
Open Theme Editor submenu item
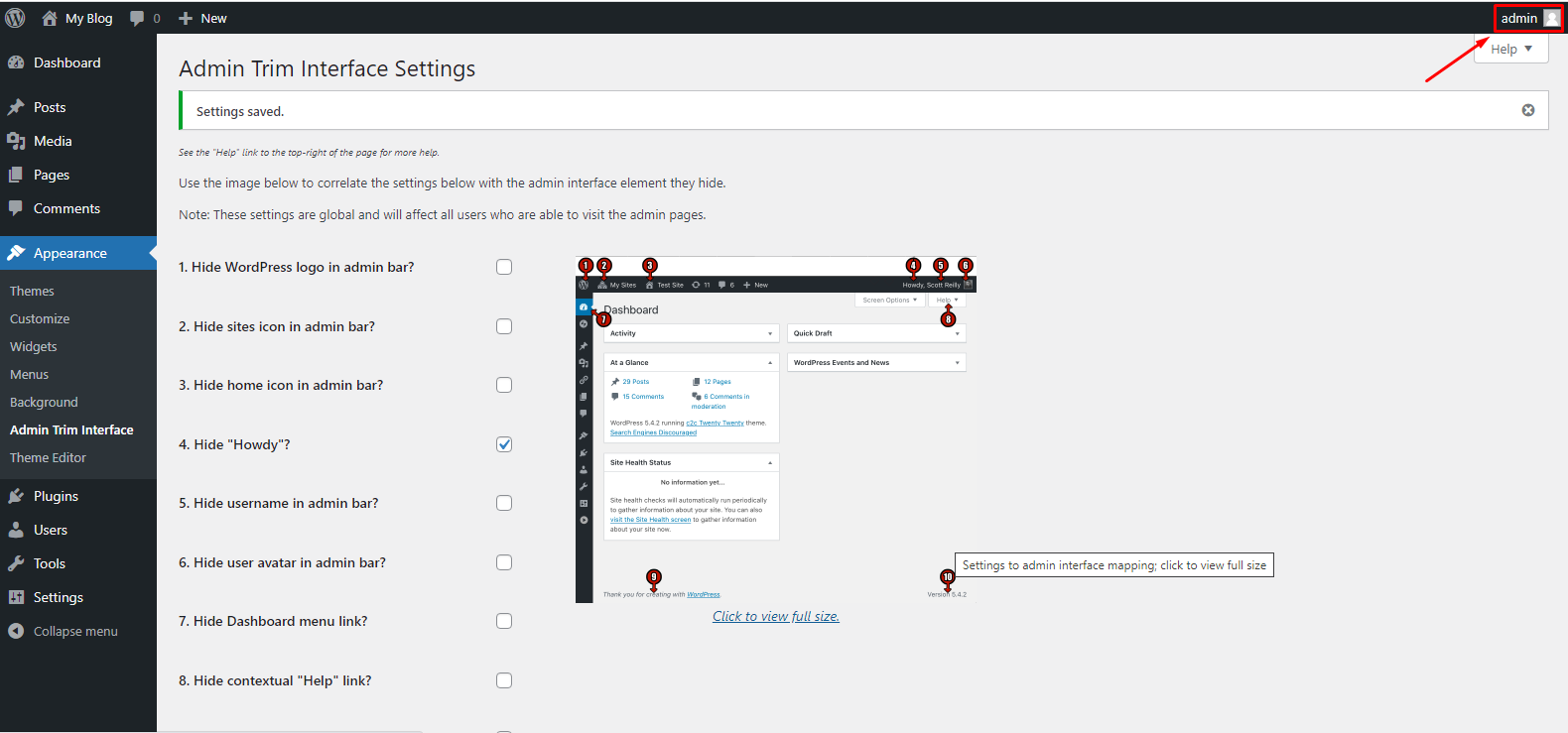pyautogui.click(x=48, y=457)
